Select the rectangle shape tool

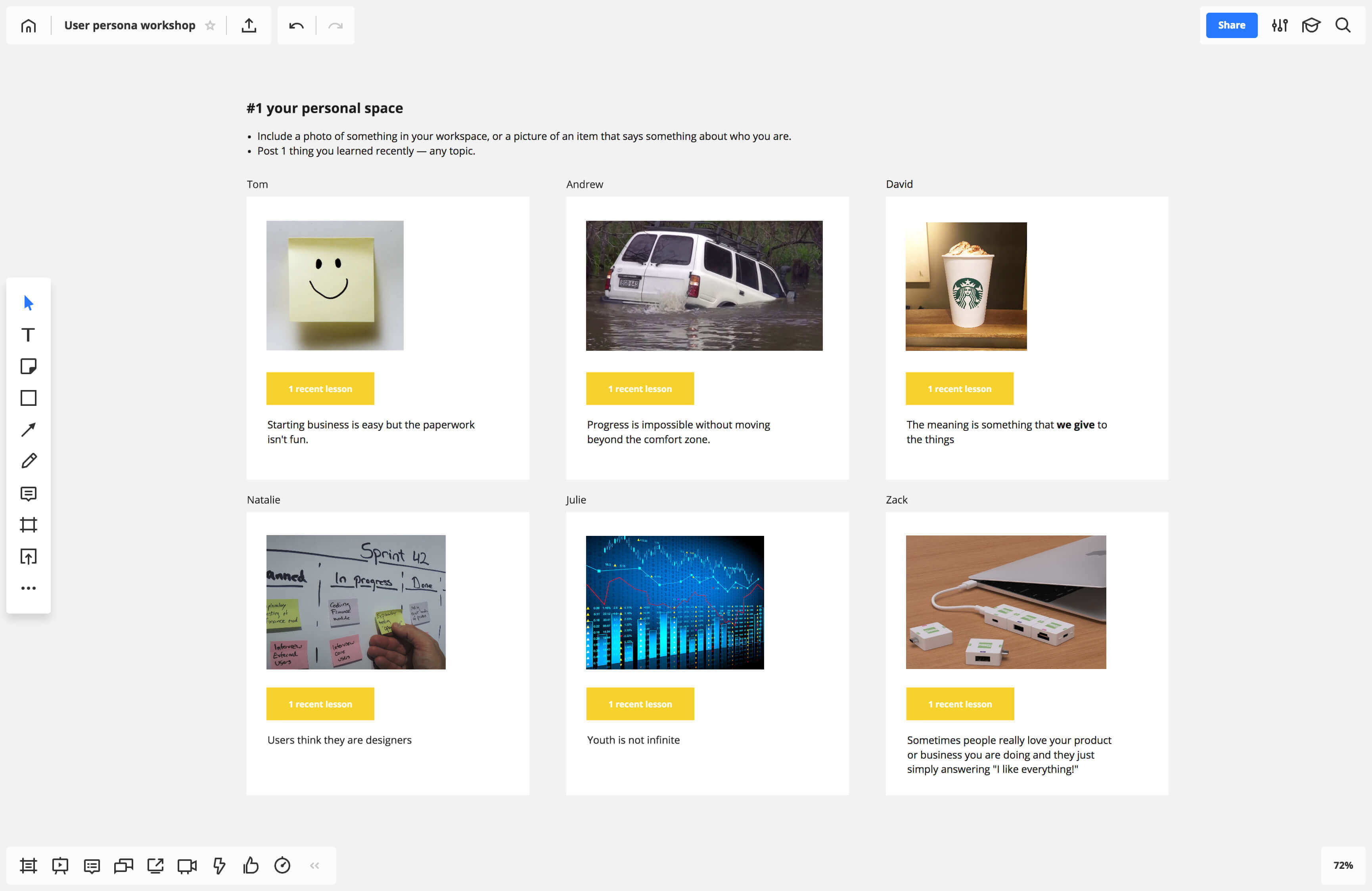[x=28, y=398]
